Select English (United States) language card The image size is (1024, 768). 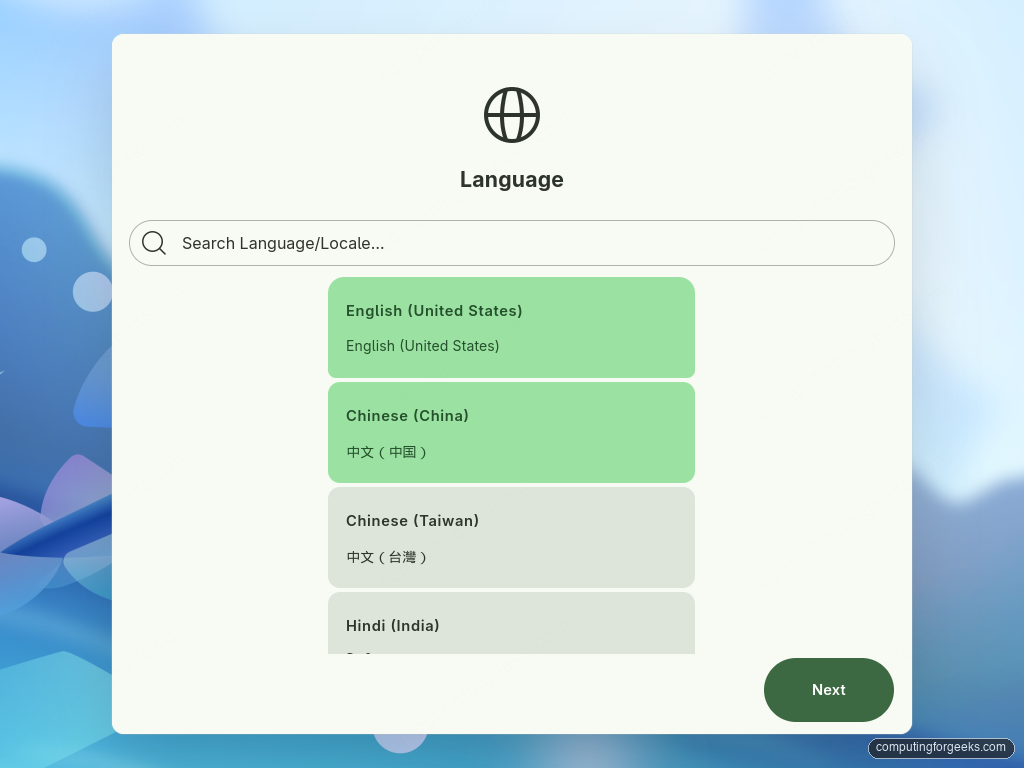click(511, 327)
